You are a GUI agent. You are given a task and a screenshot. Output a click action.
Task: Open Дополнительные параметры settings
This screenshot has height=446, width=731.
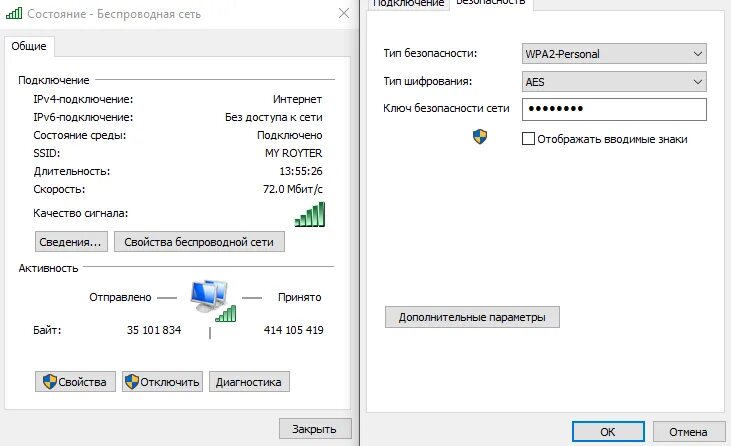click(x=472, y=317)
